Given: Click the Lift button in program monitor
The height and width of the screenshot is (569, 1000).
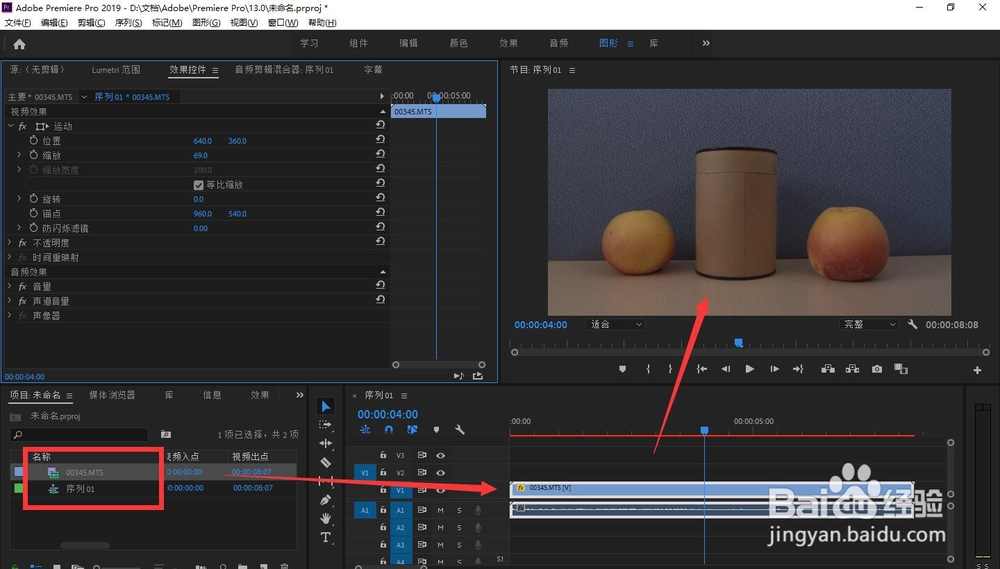Looking at the screenshot, I should (x=828, y=369).
